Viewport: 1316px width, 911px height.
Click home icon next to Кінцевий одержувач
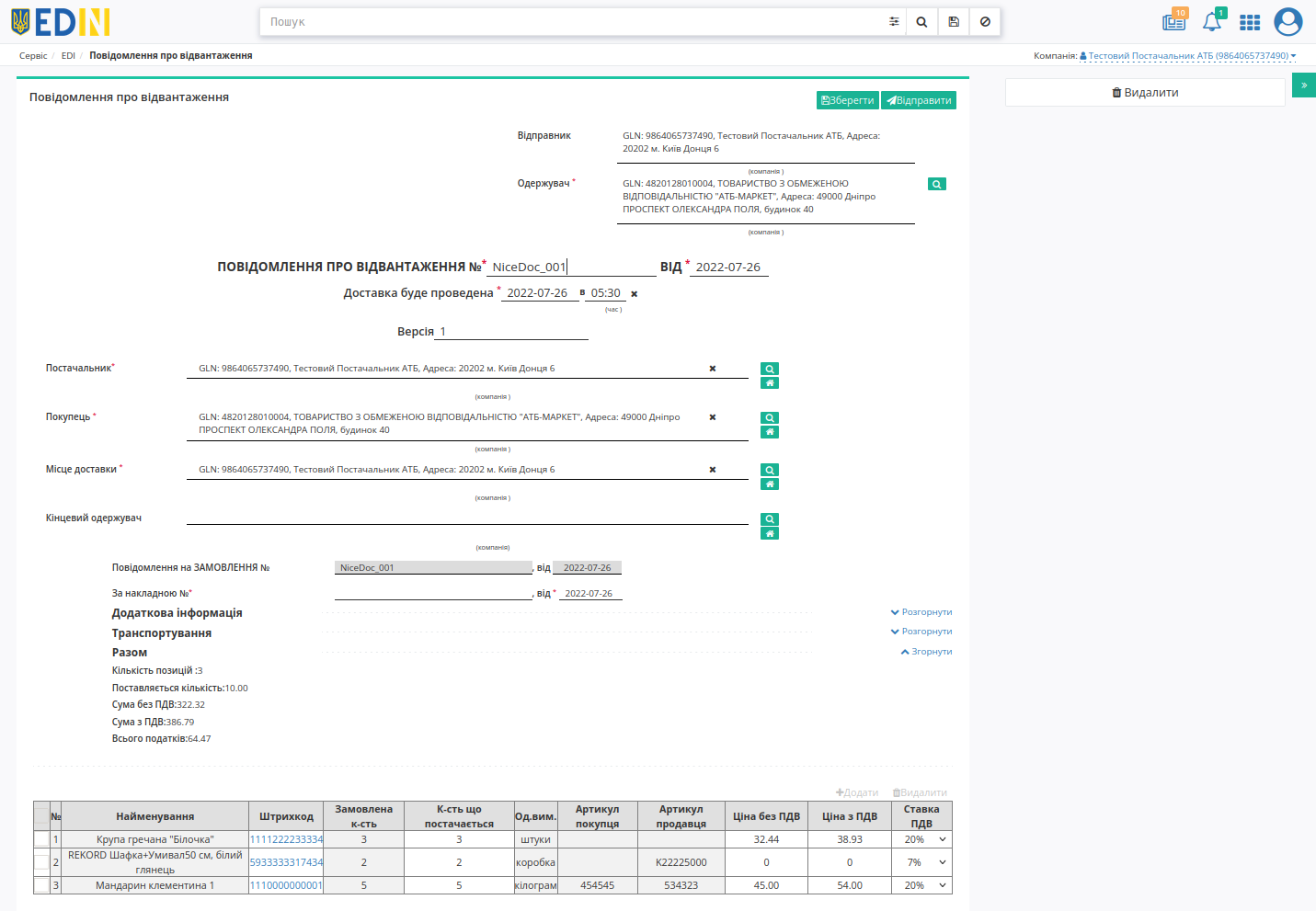tap(770, 533)
